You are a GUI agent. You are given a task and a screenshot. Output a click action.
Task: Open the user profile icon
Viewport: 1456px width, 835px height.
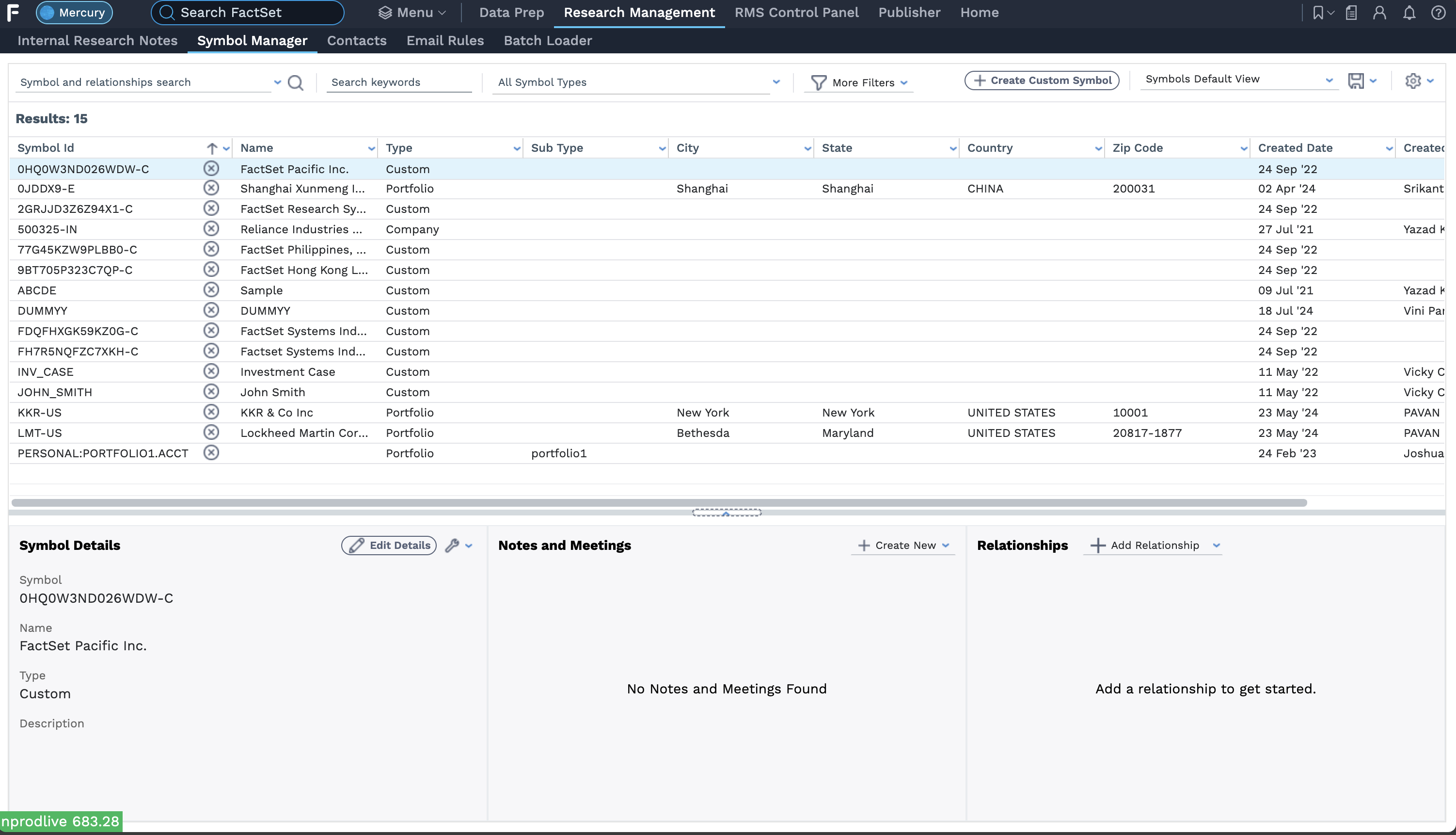[1380, 13]
